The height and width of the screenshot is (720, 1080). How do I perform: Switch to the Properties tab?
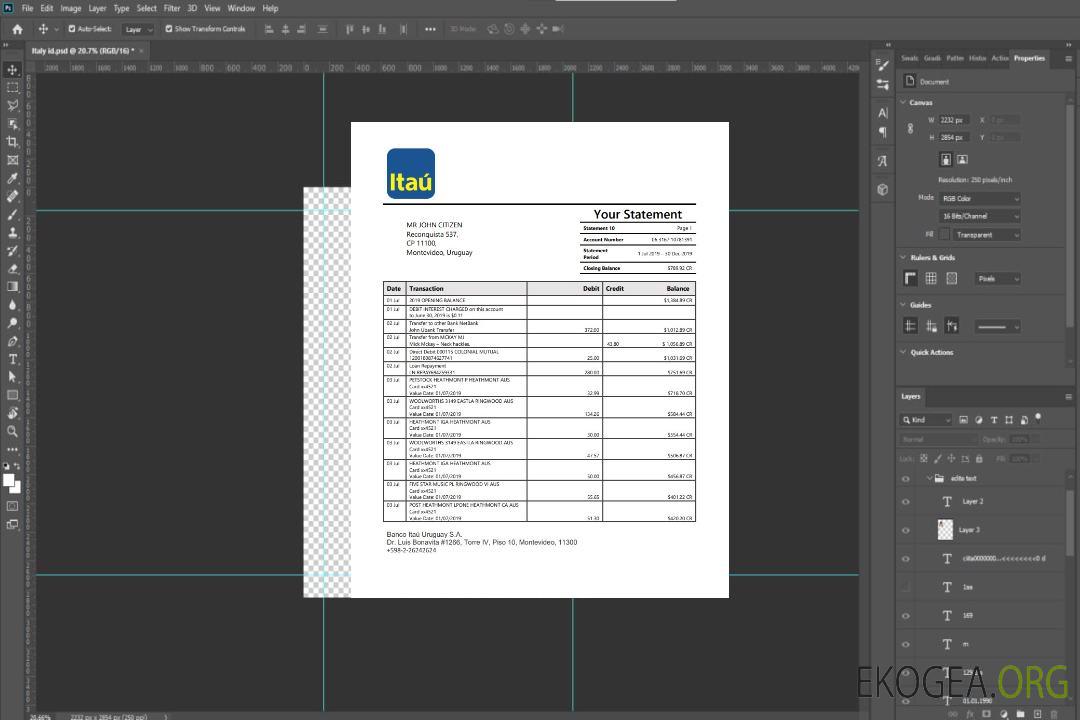click(x=1029, y=59)
